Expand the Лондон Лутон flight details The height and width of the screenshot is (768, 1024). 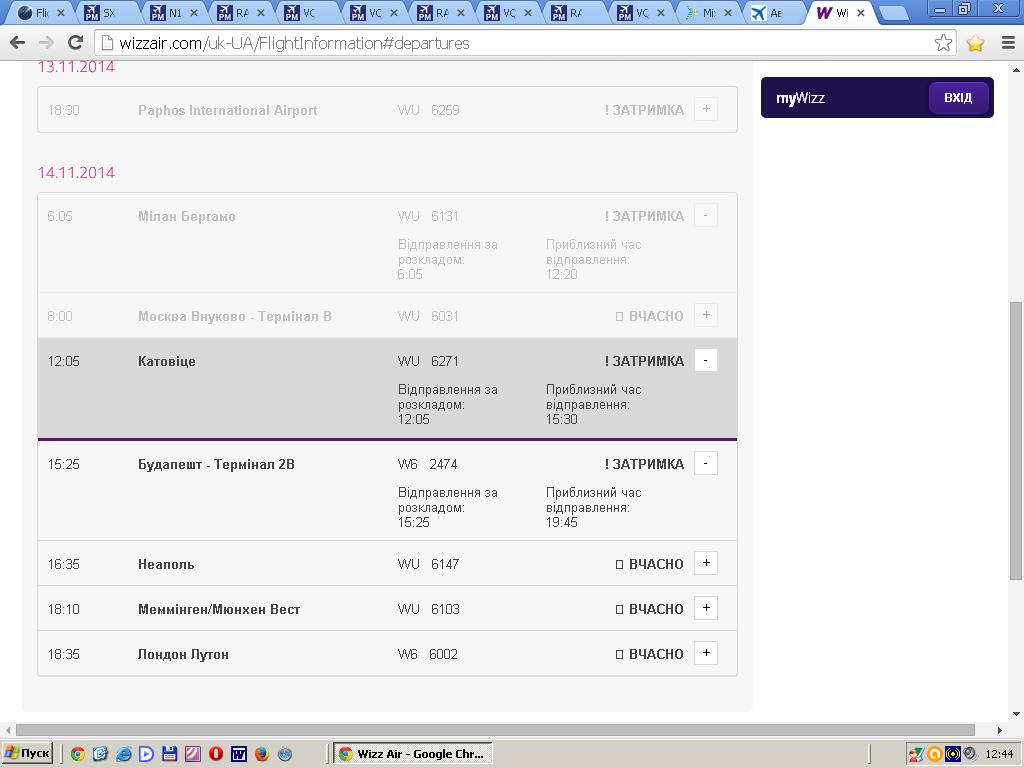tap(705, 654)
